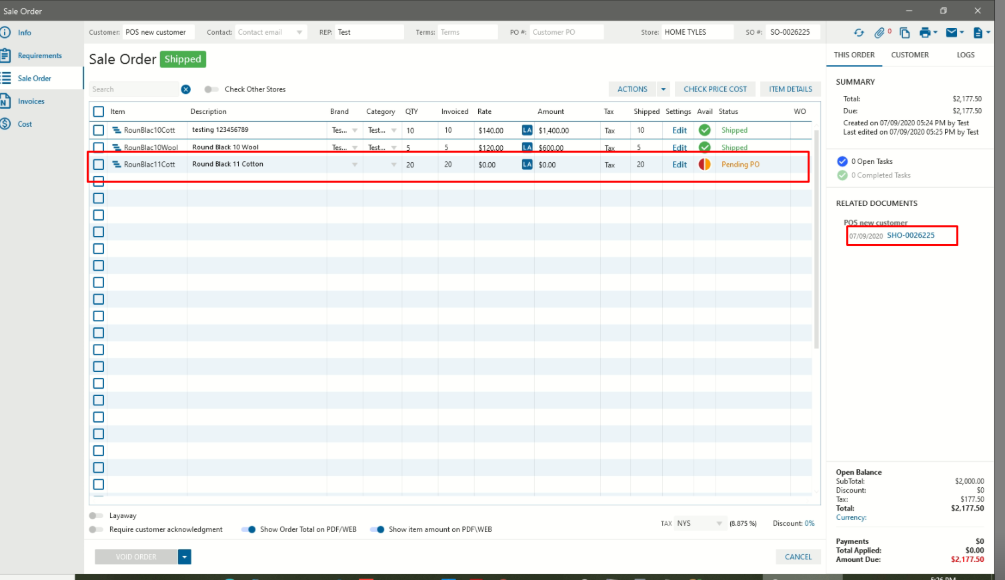
Task: Click LA rate icon in RounBlac10Cott row
Action: pyautogui.click(x=527, y=130)
